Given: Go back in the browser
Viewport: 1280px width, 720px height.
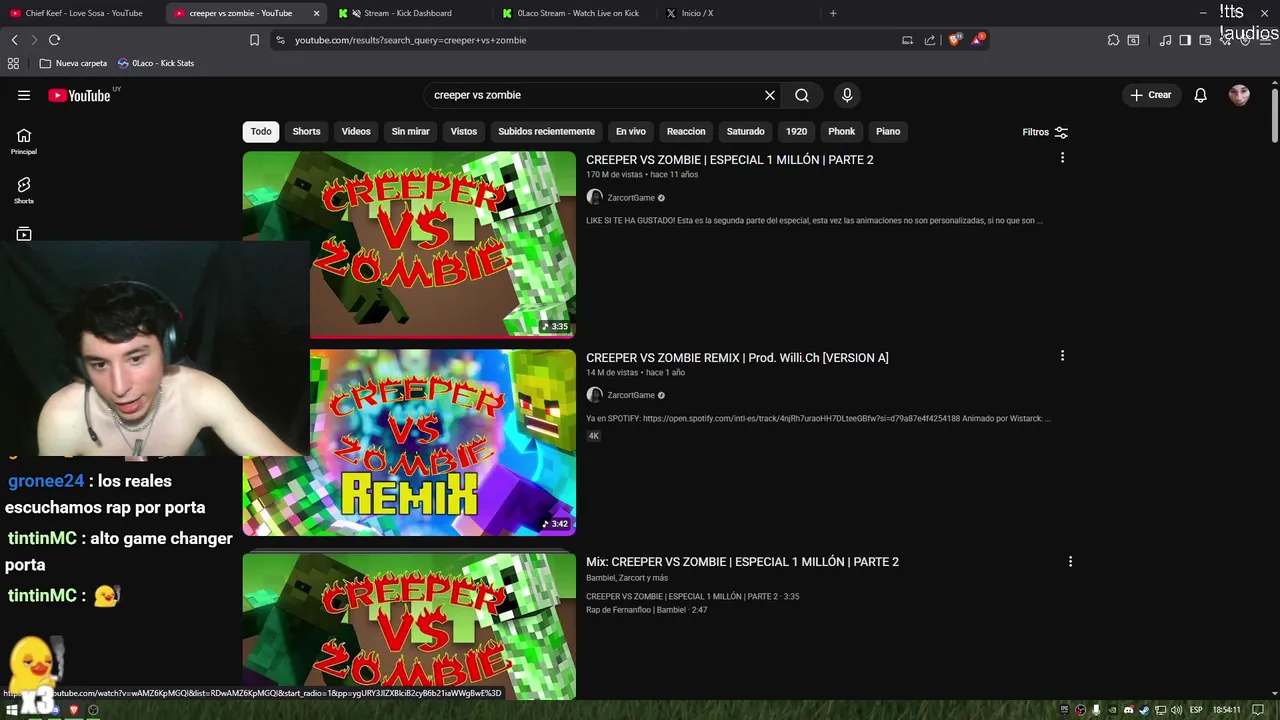Looking at the screenshot, I should tap(14, 40).
